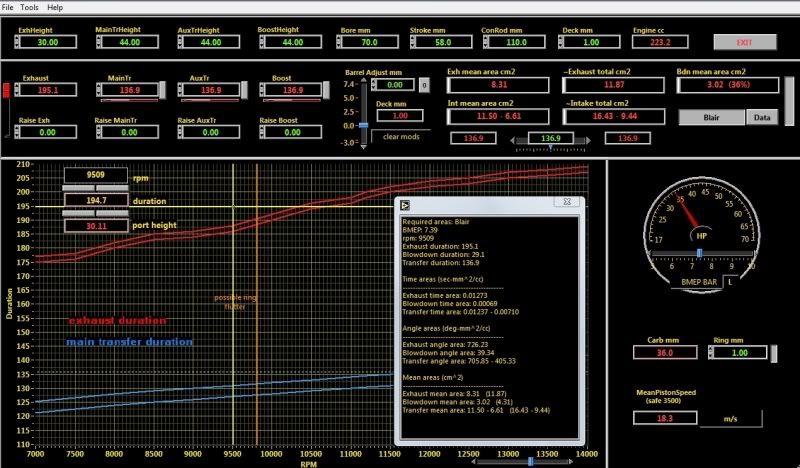This screenshot has height=468, width=800.
Task: Click the center green 136.9 slider field
Action: coord(551,138)
